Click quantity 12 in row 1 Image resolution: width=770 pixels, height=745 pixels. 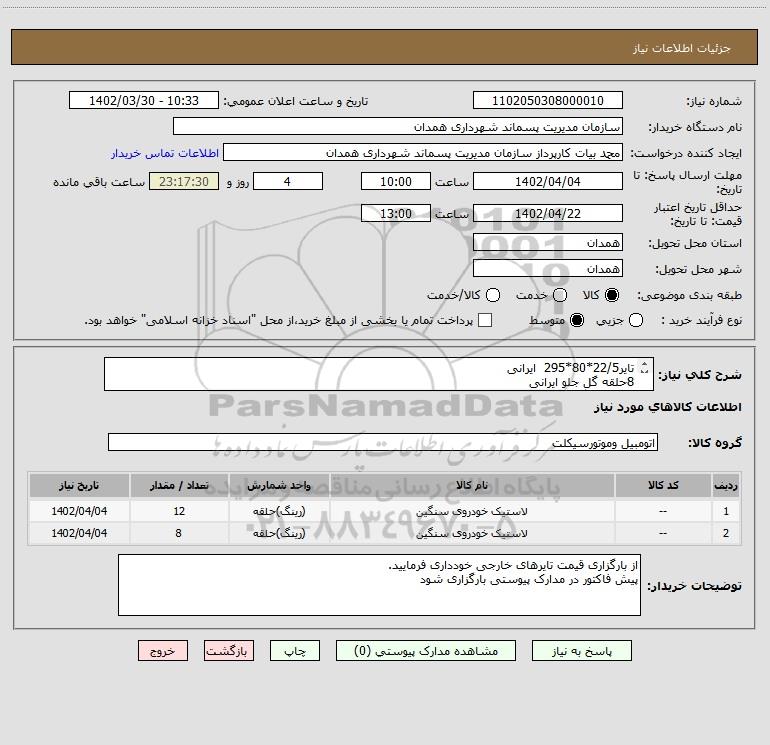[x=179, y=511]
